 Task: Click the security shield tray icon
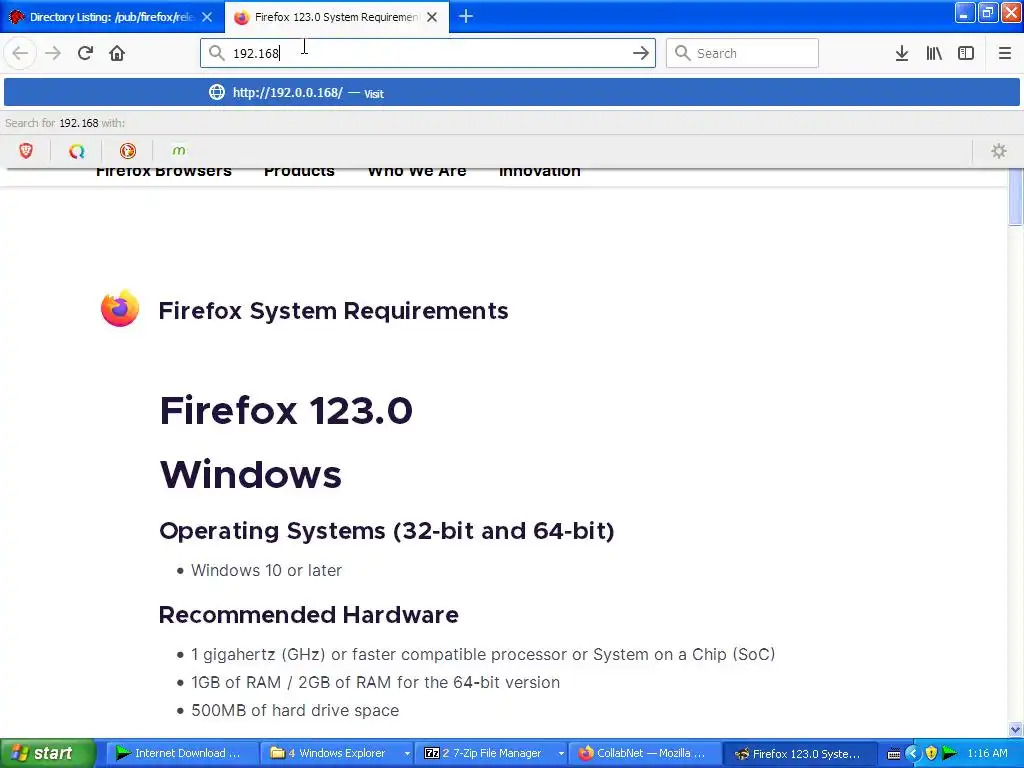click(x=931, y=753)
